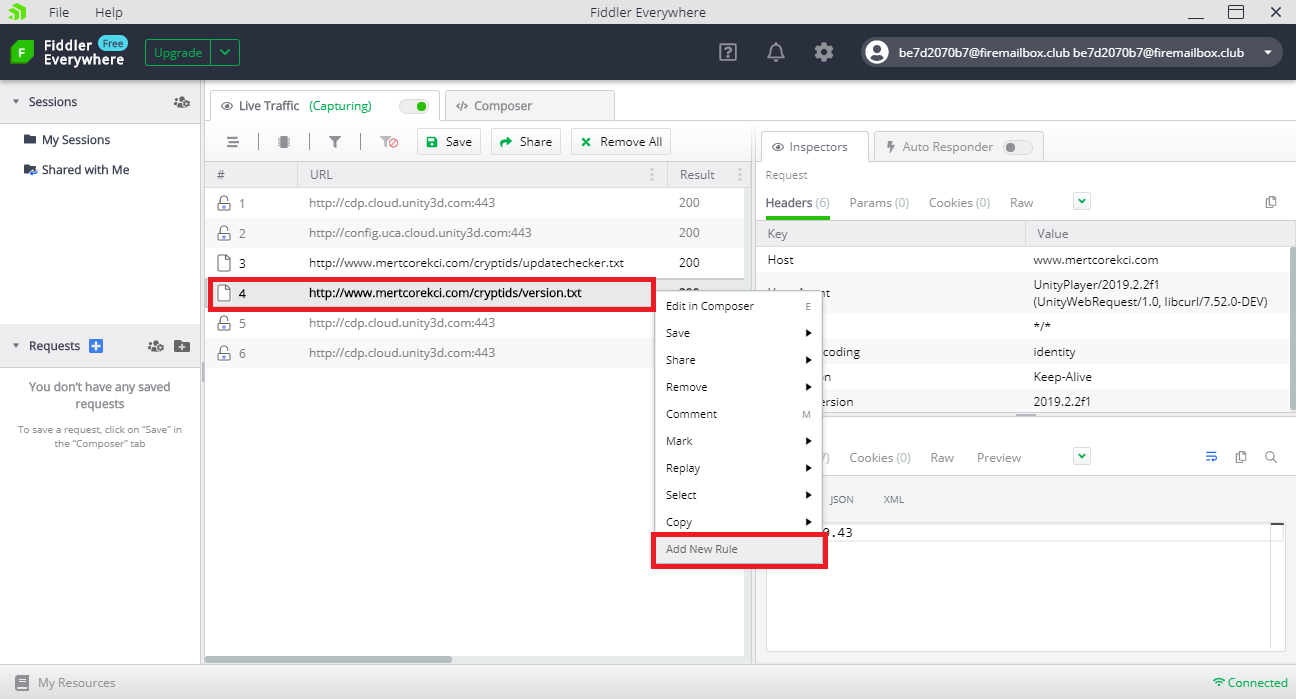Open the hamburger list menu in toolbar
1296x699 pixels.
[x=233, y=142]
